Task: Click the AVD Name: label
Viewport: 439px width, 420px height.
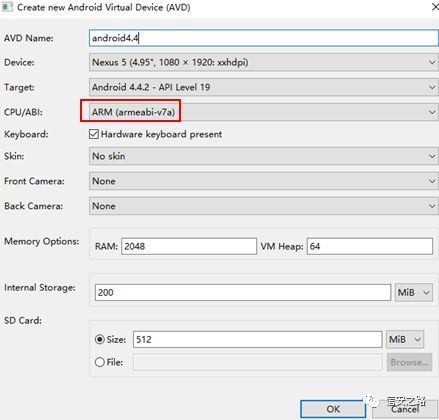Action: pos(29,38)
